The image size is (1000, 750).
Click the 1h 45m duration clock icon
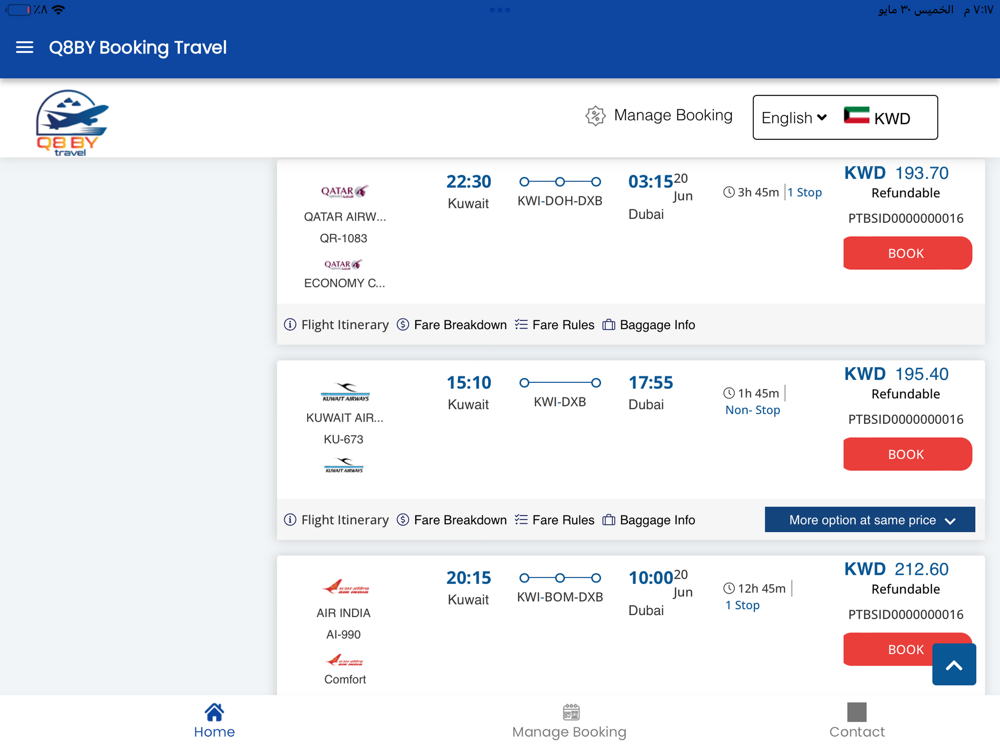coord(729,393)
